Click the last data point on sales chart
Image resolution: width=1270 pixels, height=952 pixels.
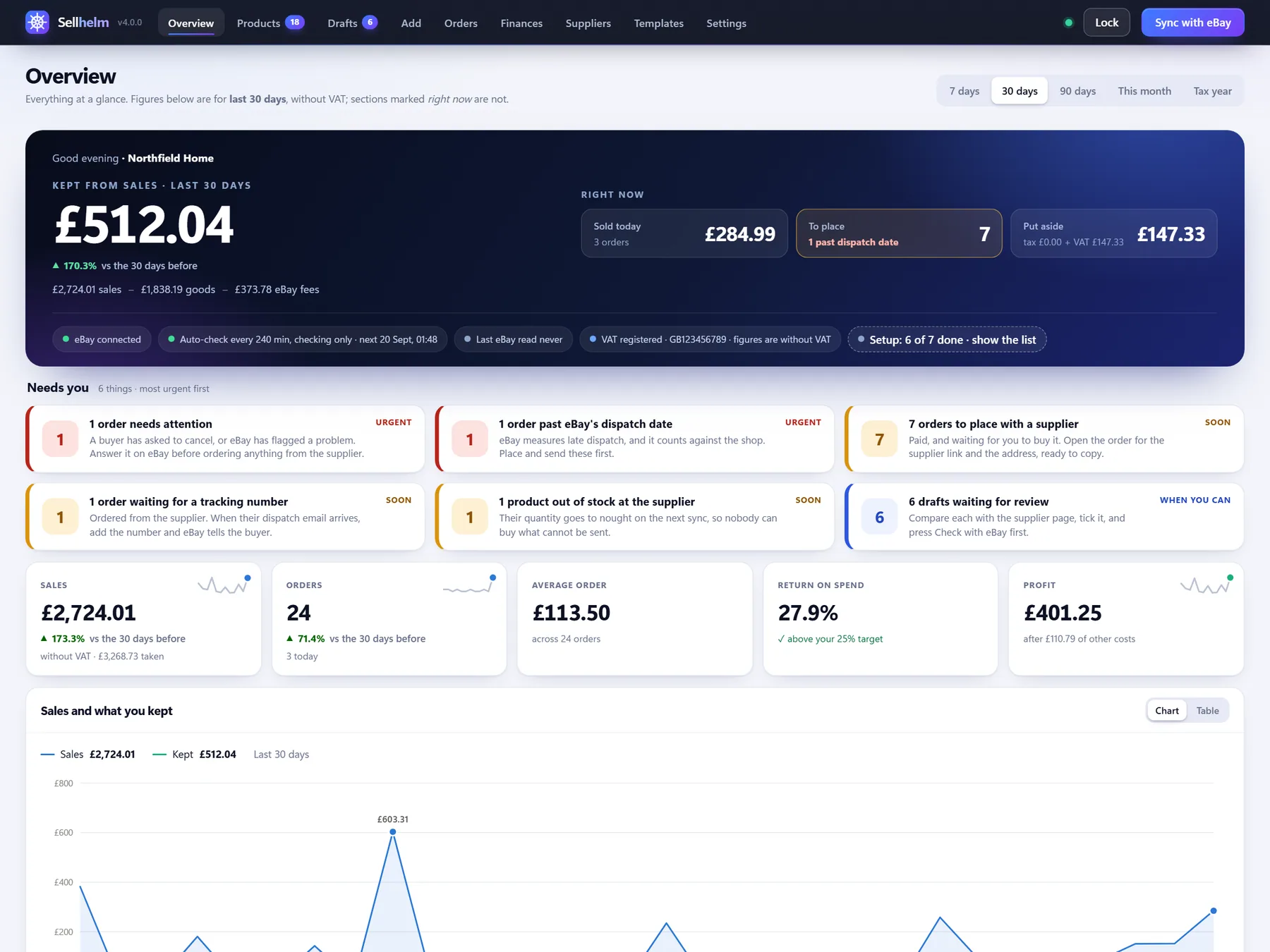1214,911
